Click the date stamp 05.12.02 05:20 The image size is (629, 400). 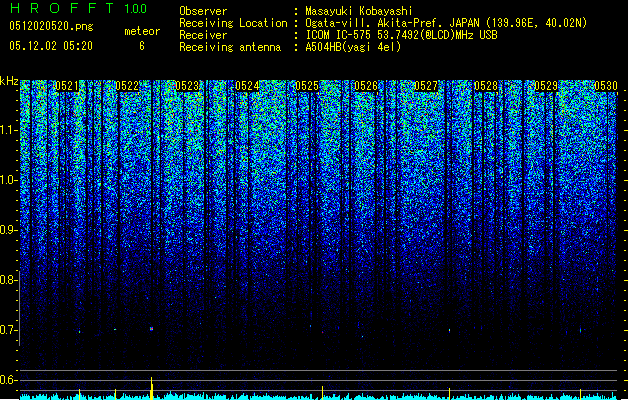pyautogui.click(x=51, y=46)
